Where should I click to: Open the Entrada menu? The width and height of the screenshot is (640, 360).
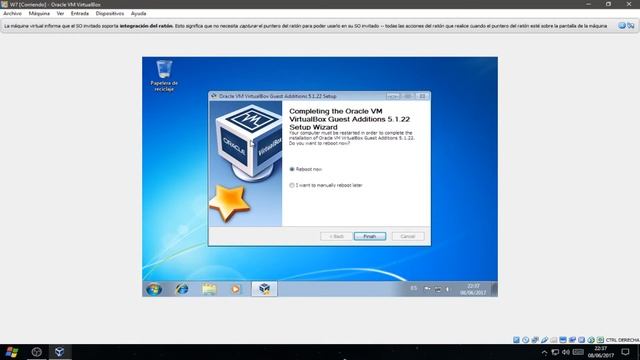point(80,13)
